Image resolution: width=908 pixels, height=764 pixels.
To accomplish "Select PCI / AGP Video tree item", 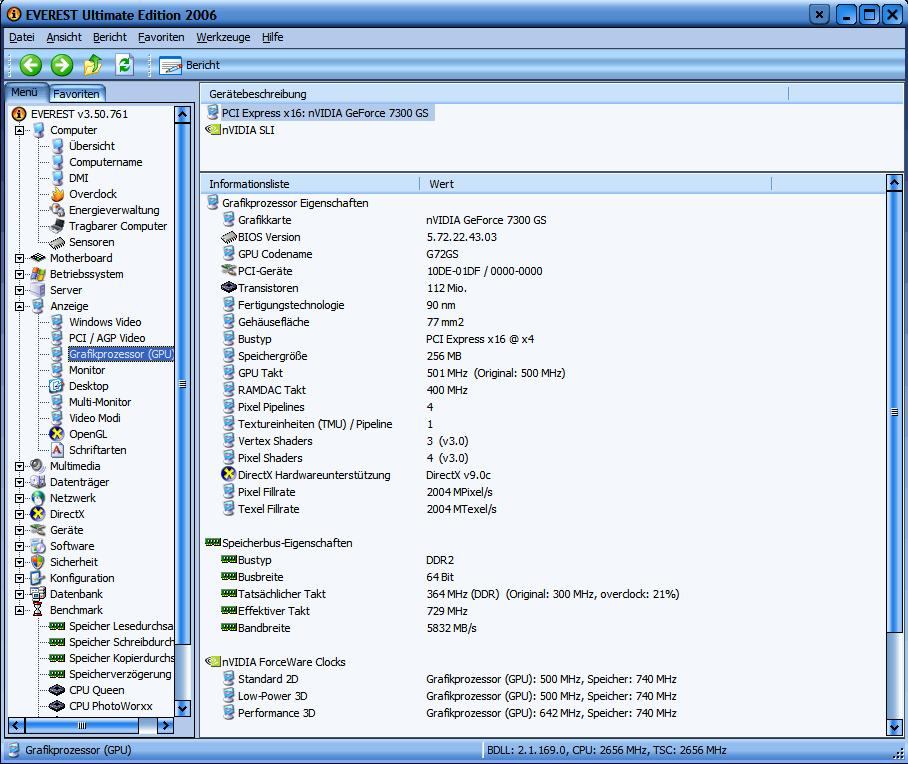I will tap(107, 338).
